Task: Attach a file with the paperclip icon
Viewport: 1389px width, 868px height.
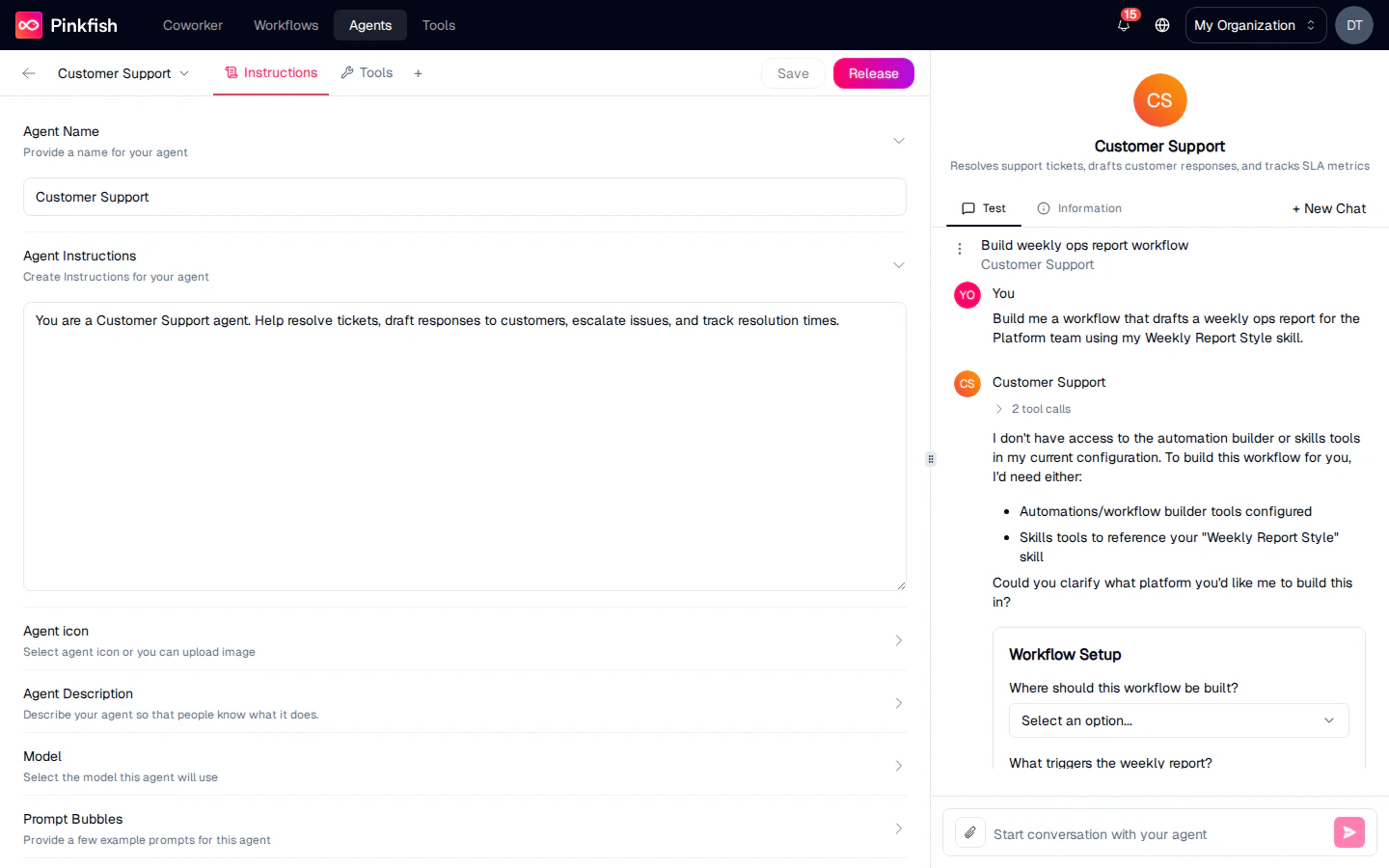Action: [969, 832]
